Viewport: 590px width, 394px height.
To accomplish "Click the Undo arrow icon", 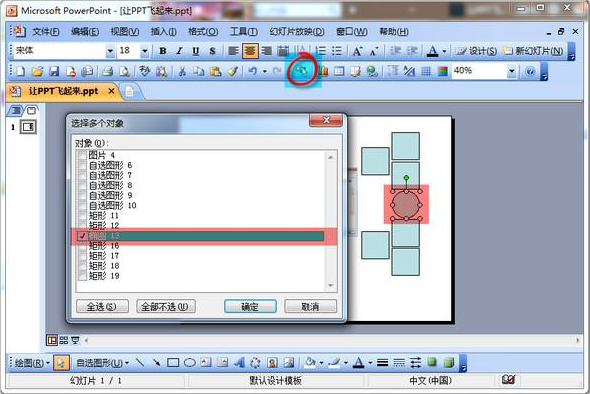I will (252, 71).
